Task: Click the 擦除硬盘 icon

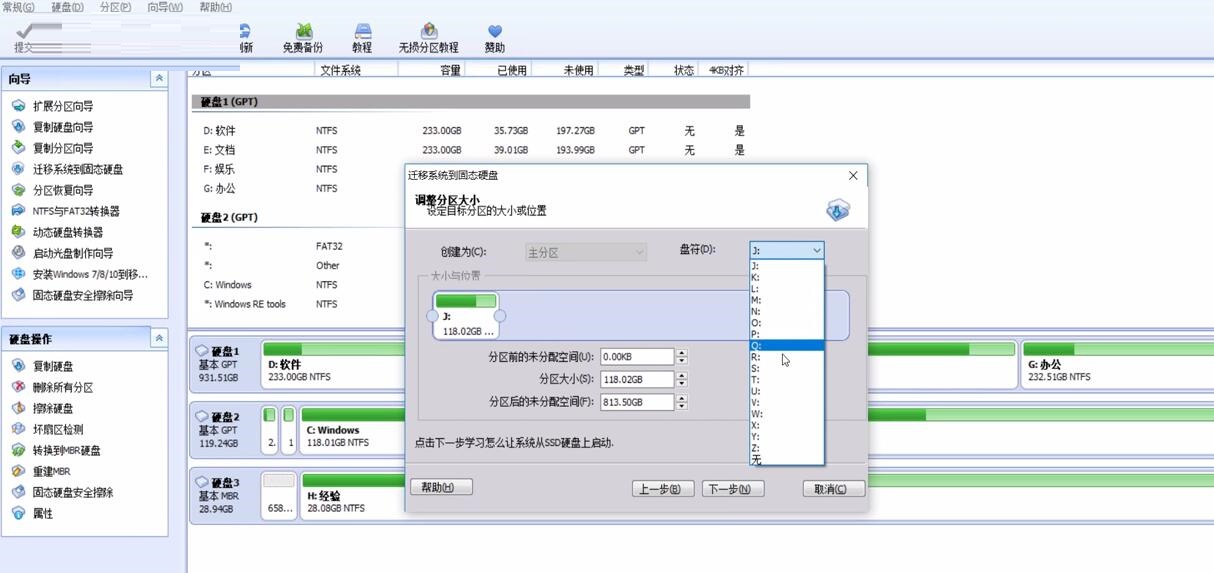Action: coord(18,408)
